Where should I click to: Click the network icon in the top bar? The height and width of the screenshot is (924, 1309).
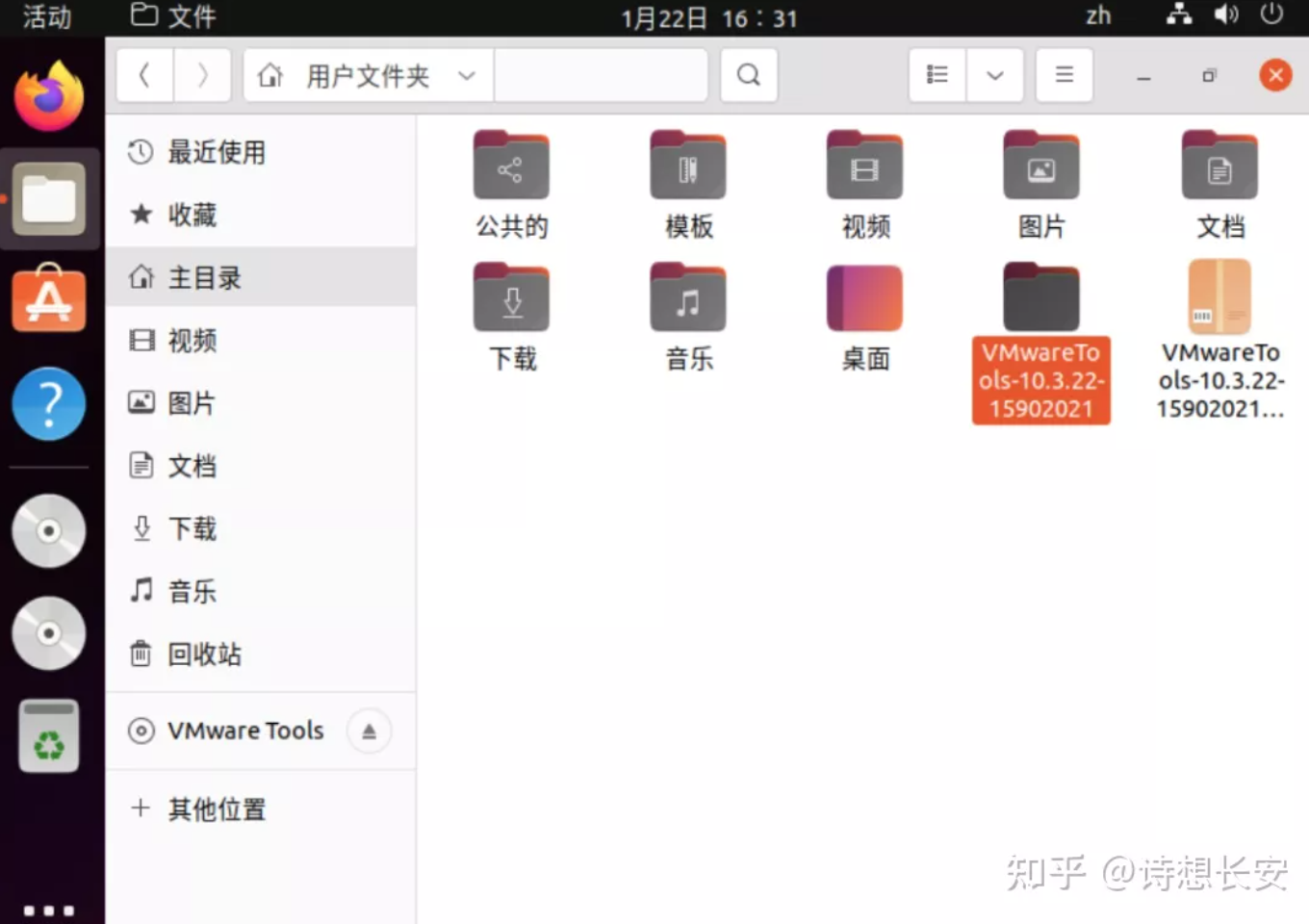click(1179, 15)
